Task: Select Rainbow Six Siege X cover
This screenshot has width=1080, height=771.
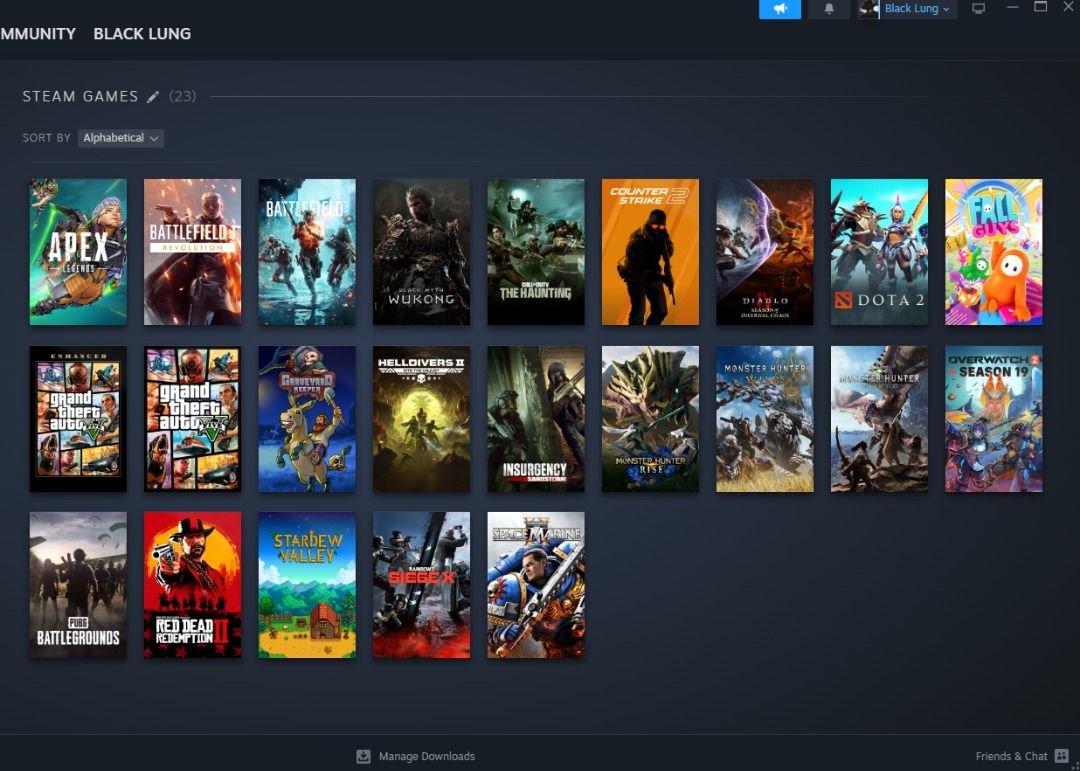Action: coord(422,585)
